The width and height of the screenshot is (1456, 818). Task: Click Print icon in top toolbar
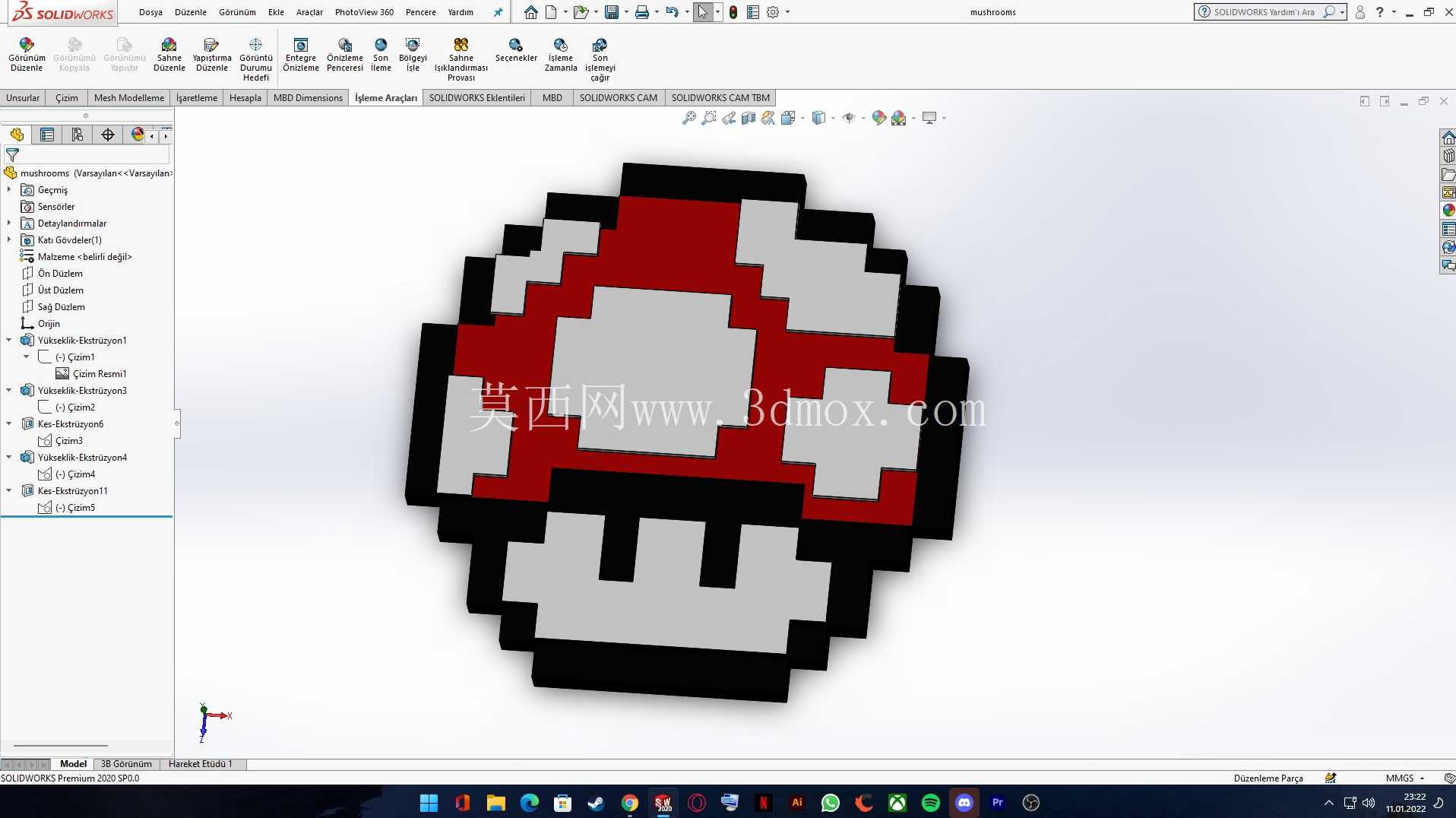pyautogui.click(x=642, y=12)
